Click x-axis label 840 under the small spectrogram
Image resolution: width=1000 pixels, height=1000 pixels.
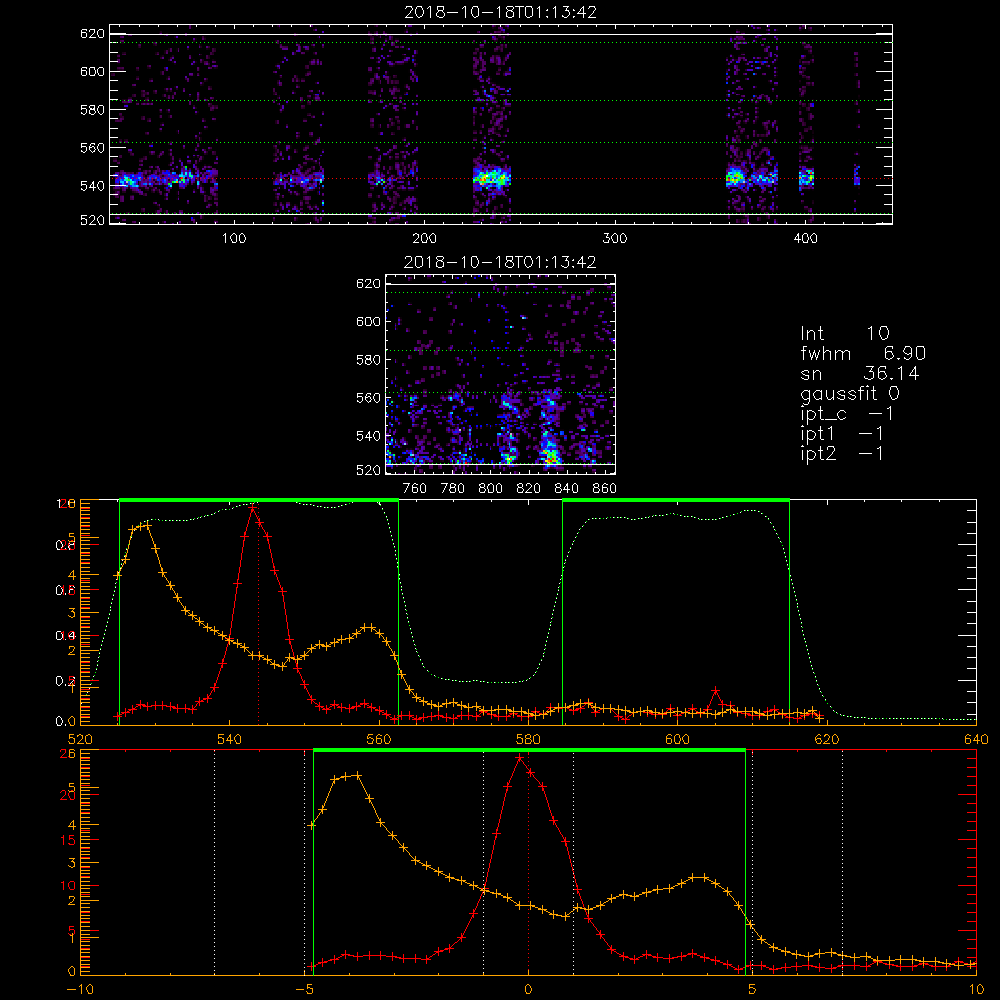566,489
